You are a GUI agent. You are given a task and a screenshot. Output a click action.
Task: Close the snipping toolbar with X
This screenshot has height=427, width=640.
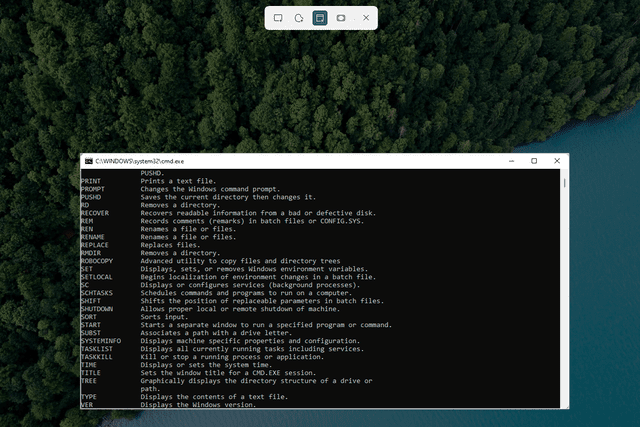point(366,18)
